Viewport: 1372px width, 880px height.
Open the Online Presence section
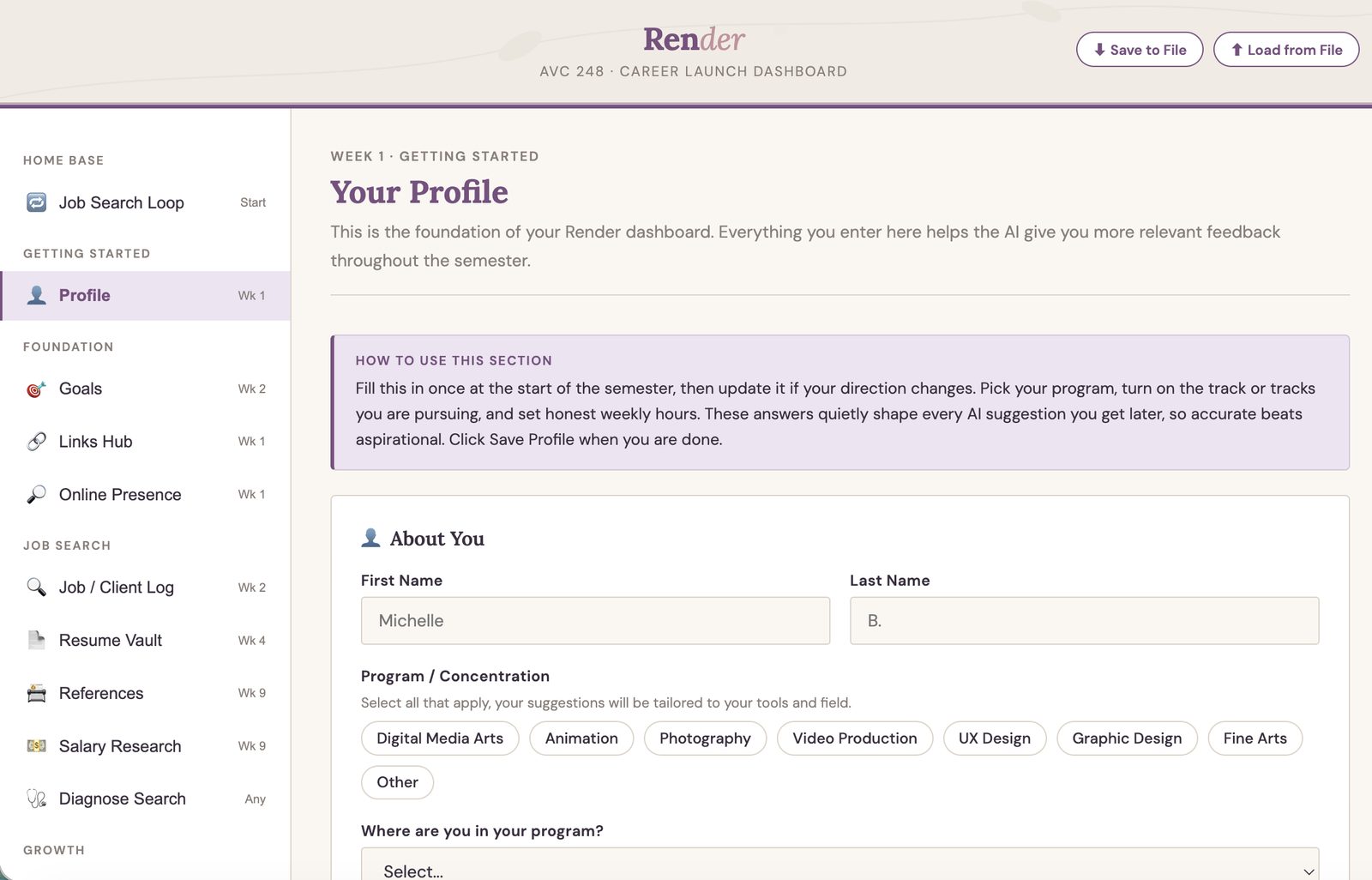coord(146,495)
